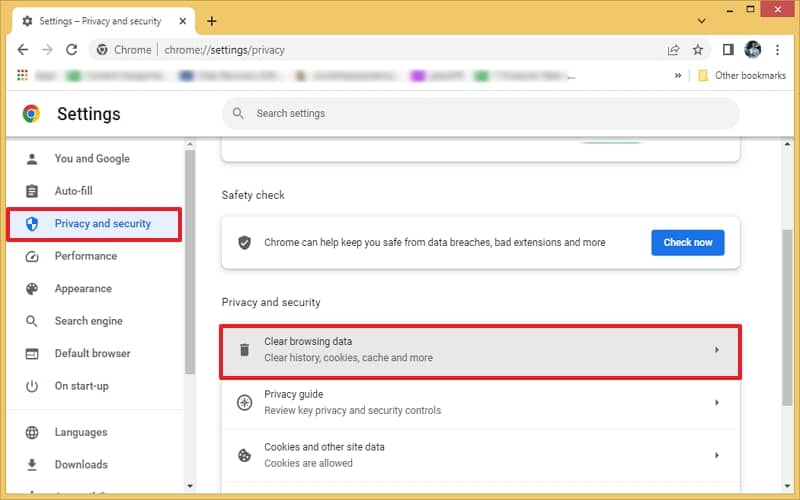Click the gauge icon for Performance

(x=32, y=256)
